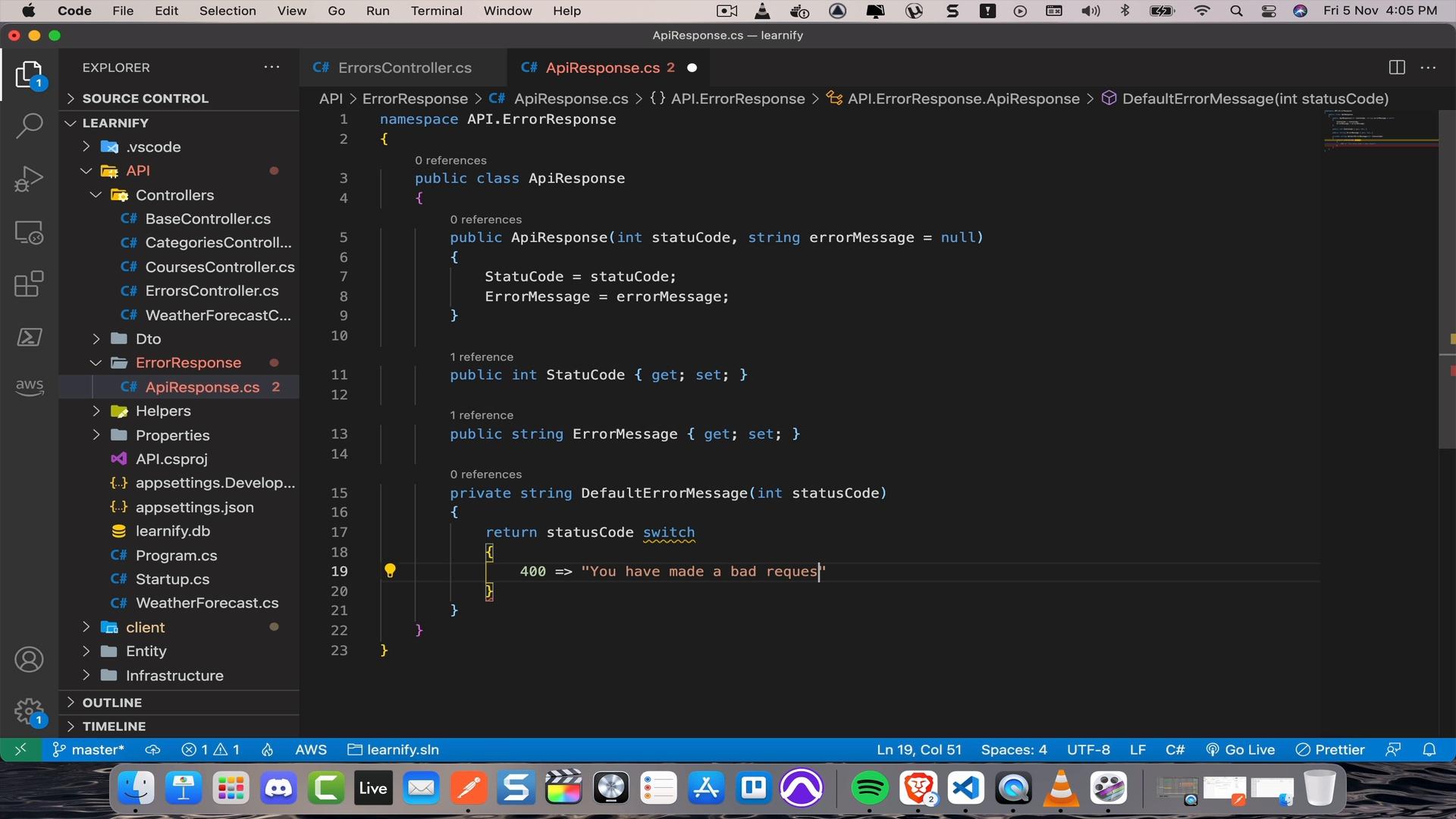Click the feedback icon in status bar

click(1393, 749)
